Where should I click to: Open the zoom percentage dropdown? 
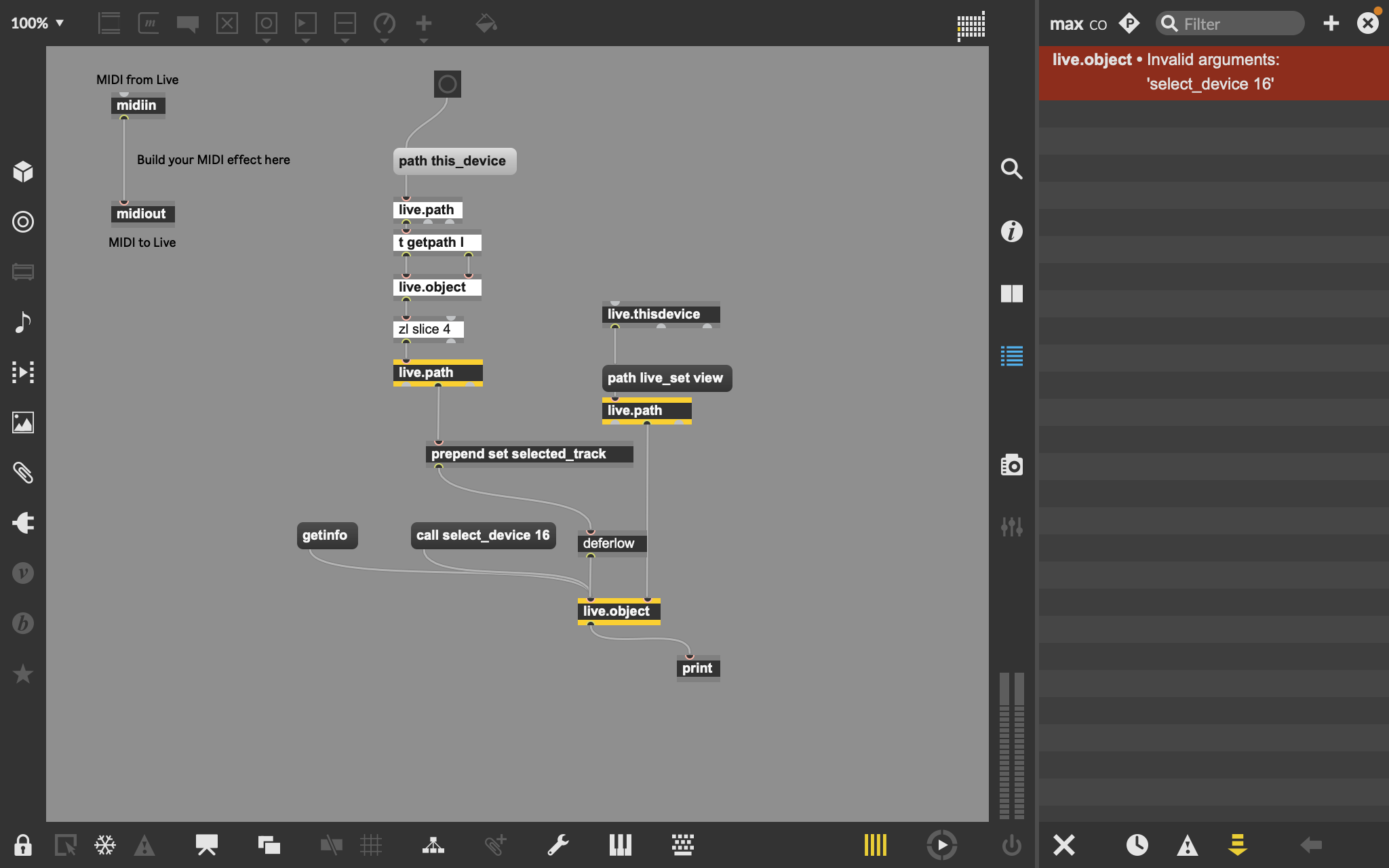point(37,23)
